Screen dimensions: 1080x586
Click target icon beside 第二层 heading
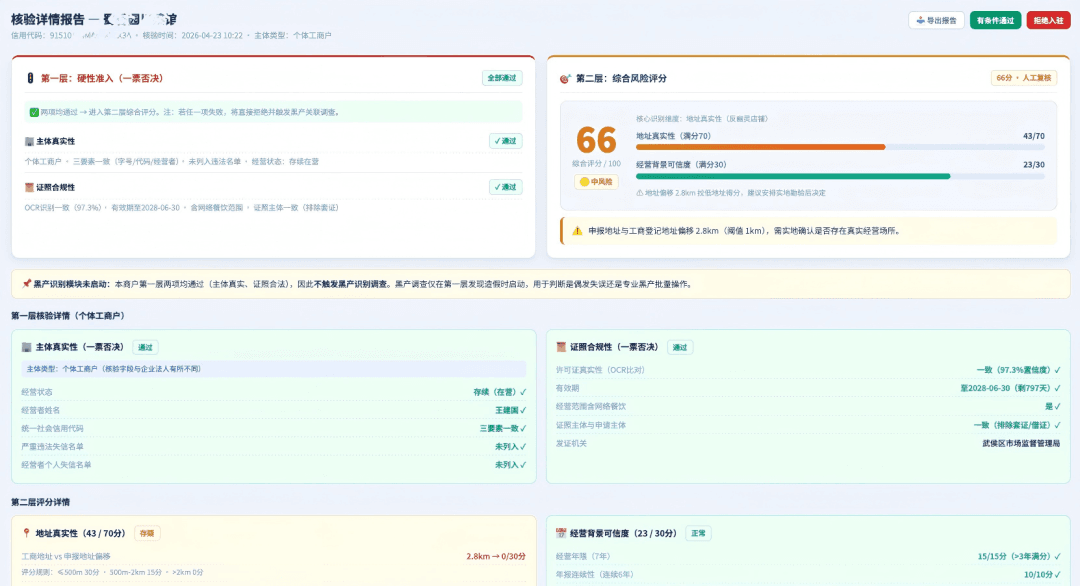565,79
